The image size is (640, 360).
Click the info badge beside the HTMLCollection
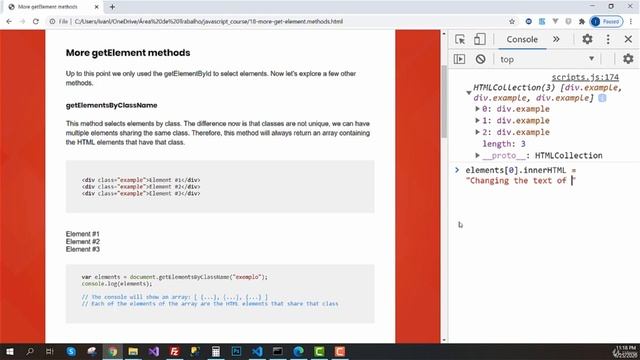(x=602, y=98)
